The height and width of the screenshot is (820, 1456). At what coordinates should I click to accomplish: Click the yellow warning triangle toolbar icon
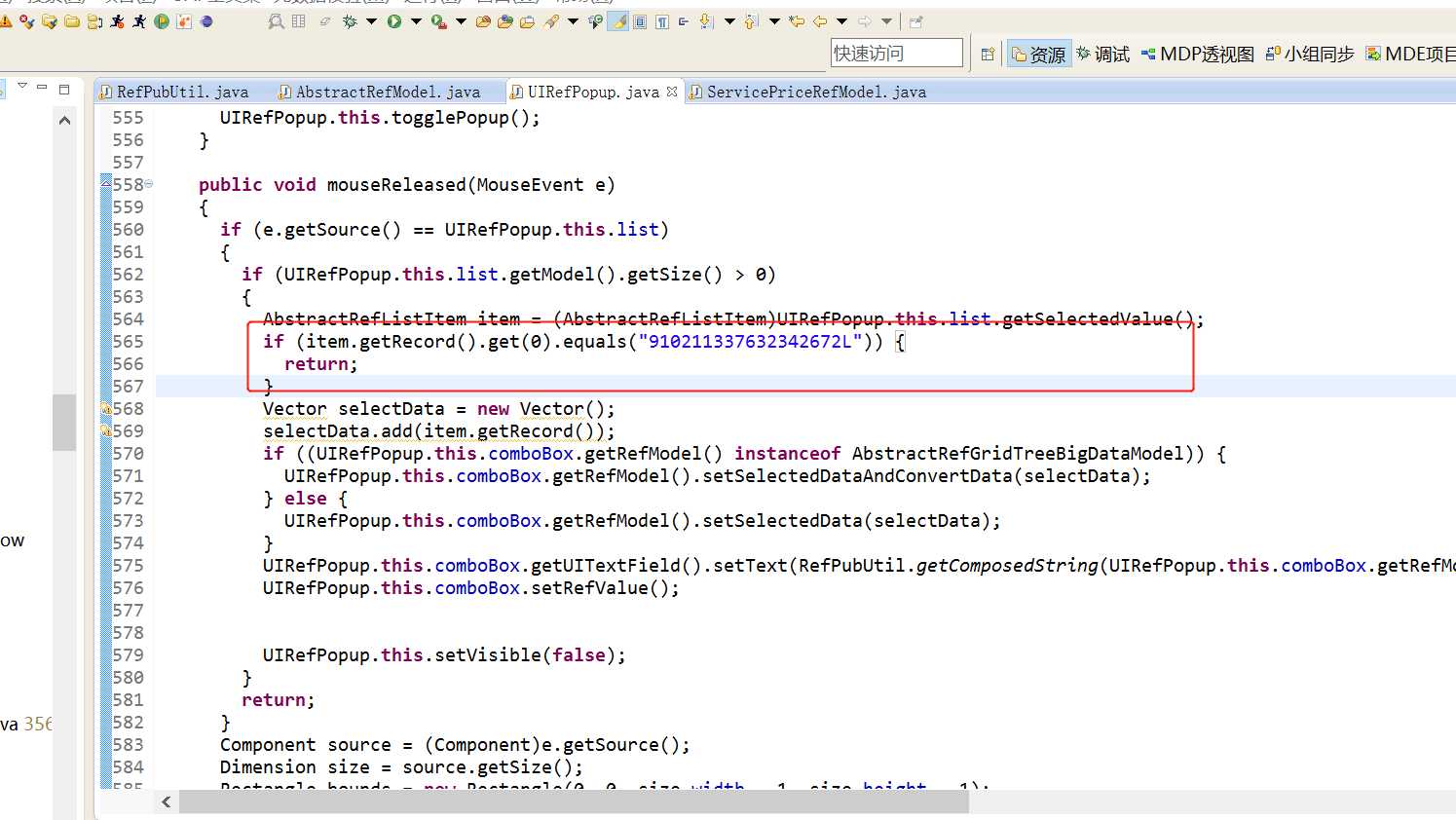click(6, 21)
